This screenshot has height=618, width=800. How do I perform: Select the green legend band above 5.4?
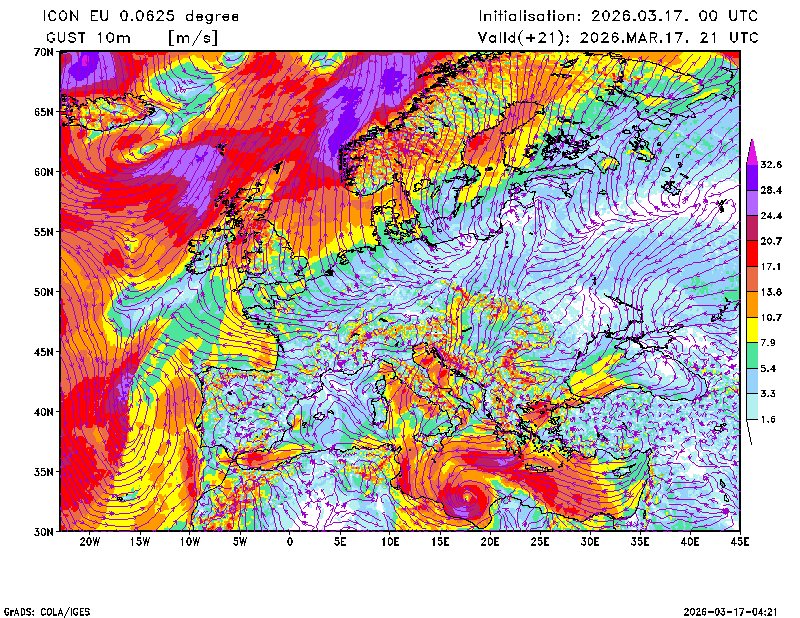tap(752, 356)
